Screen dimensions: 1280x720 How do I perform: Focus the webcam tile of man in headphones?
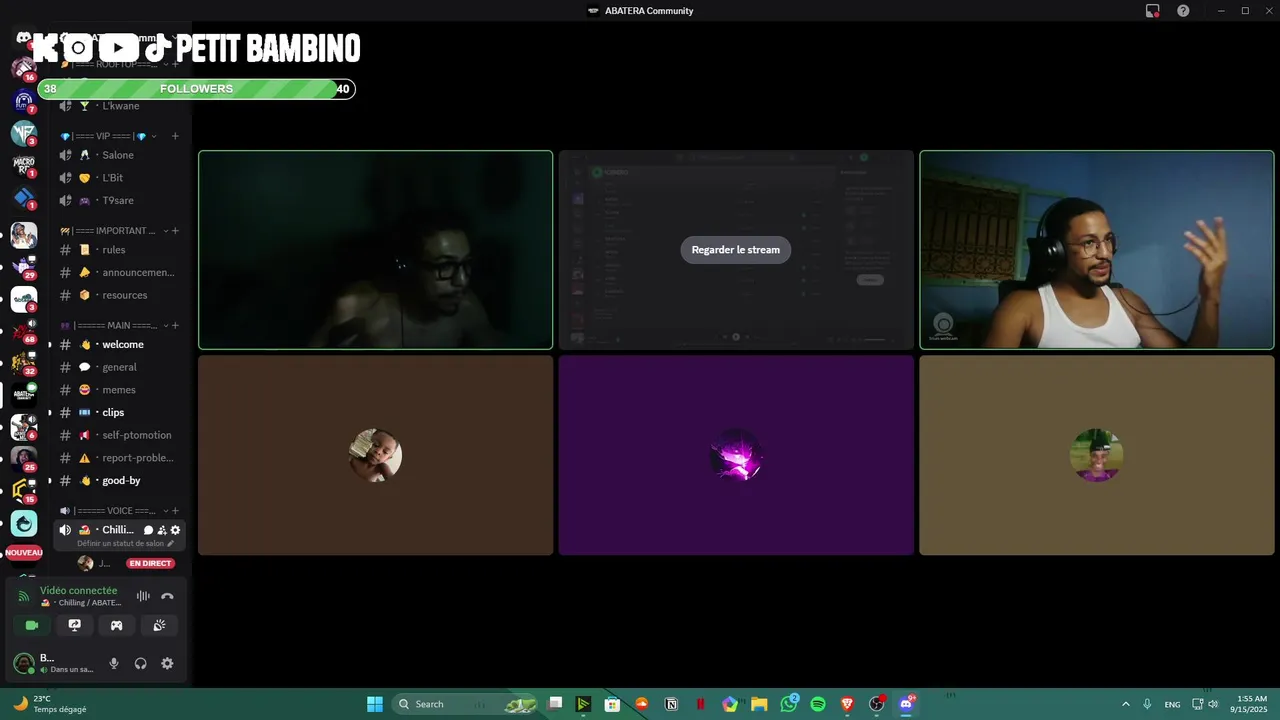[1097, 250]
